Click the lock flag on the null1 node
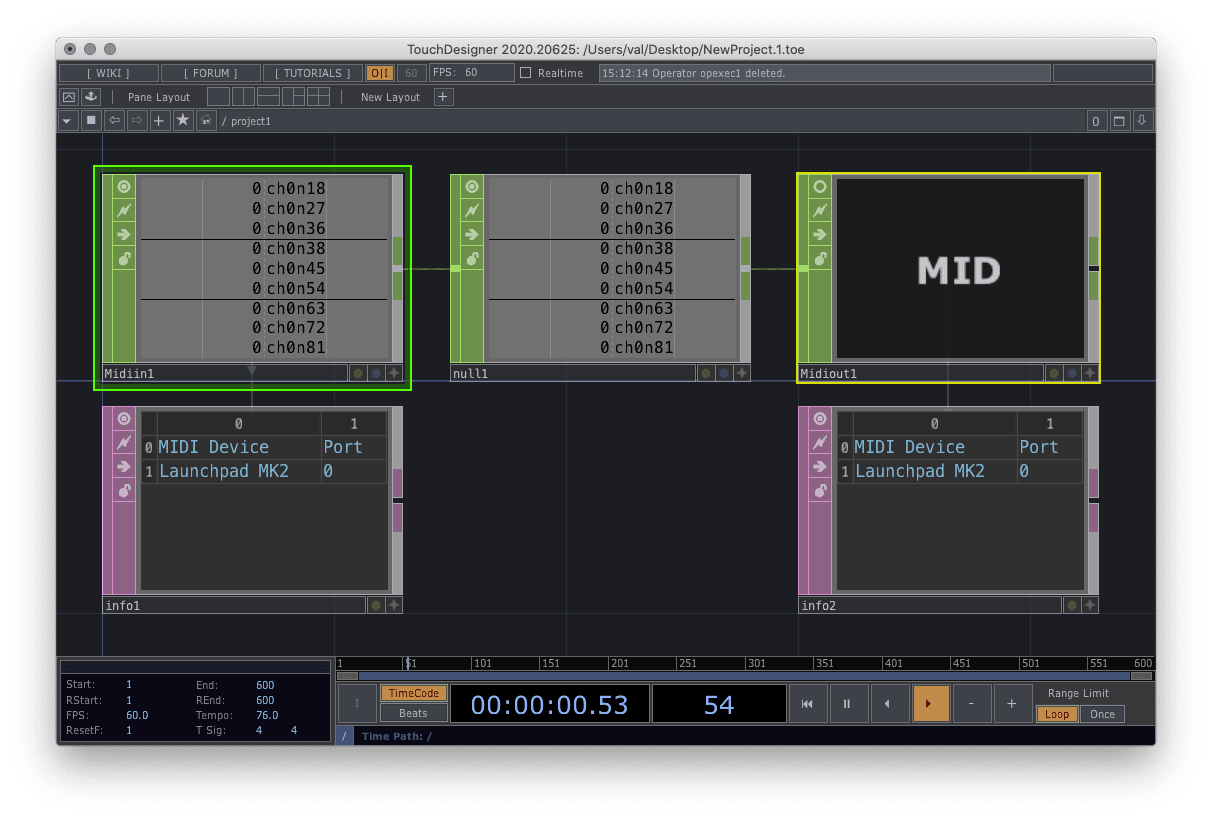The image size is (1212, 820). 472,258
